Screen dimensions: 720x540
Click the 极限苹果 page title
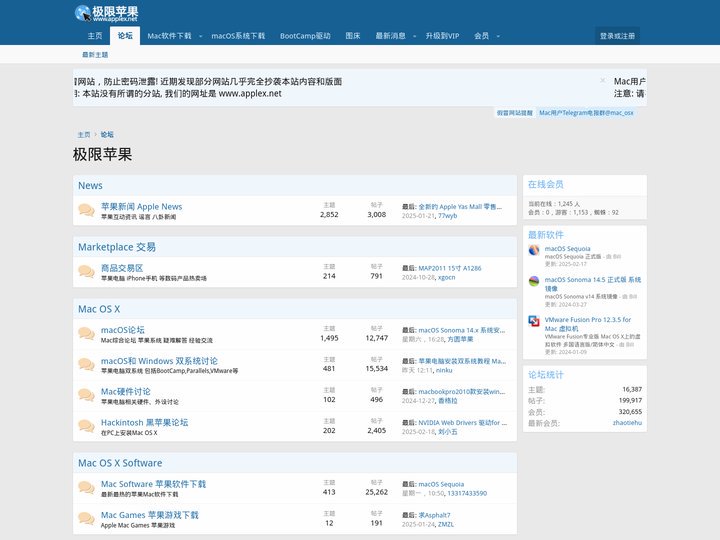pyautogui.click(x=102, y=154)
